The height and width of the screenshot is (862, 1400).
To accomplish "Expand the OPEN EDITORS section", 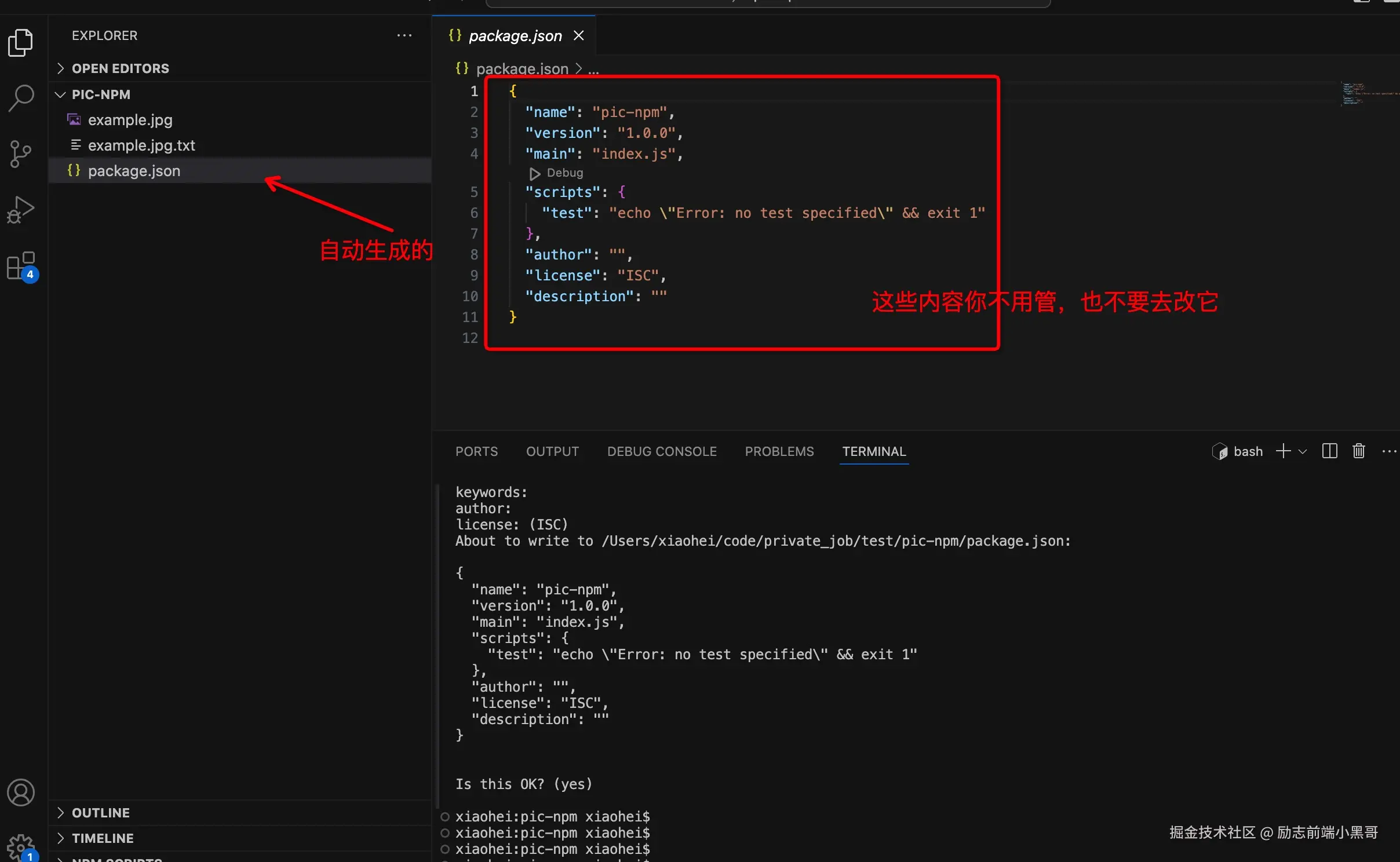I will pyautogui.click(x=120, y=68).
